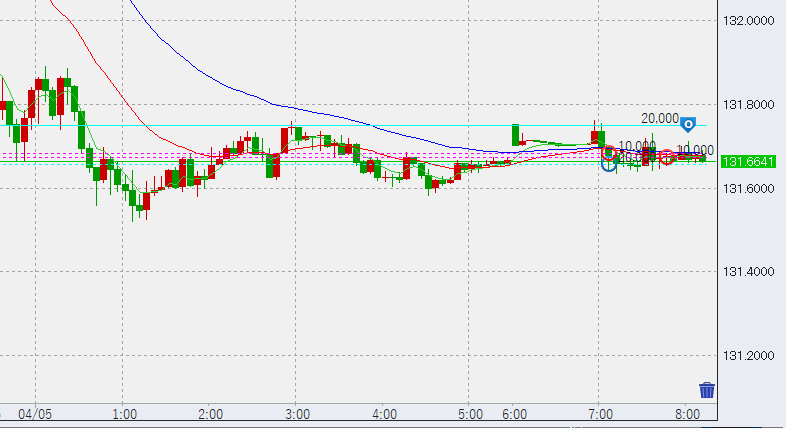
Task: Click the rightmost 10,000 position label
Action: point(694,150)
